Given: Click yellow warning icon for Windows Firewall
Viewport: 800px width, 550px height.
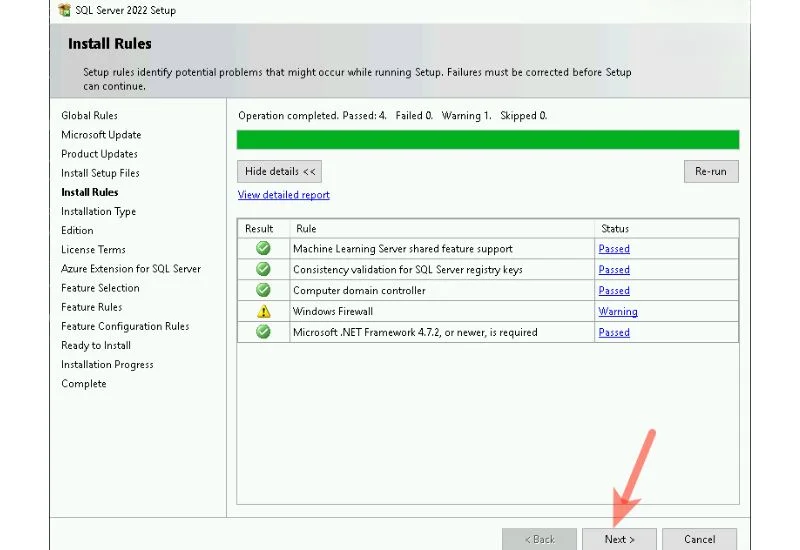Looking at the screenshot, I should click(x=263, y=312).
